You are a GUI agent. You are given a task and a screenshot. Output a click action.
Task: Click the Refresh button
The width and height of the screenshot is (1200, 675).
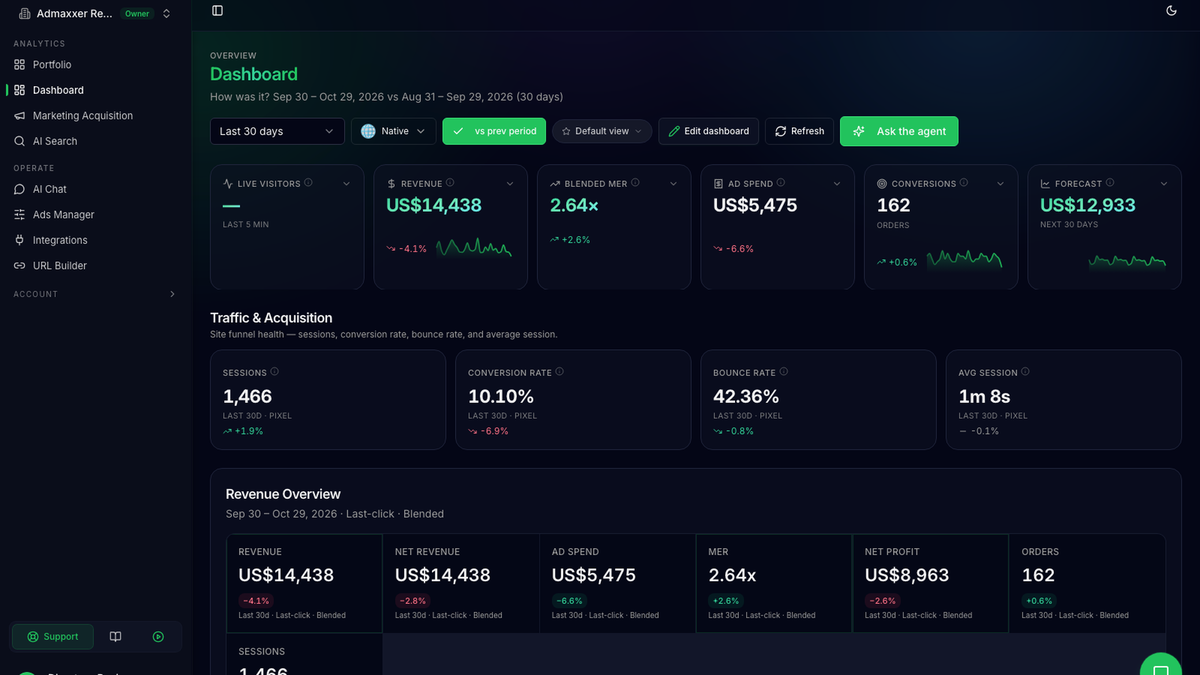(x=798, y=131)
